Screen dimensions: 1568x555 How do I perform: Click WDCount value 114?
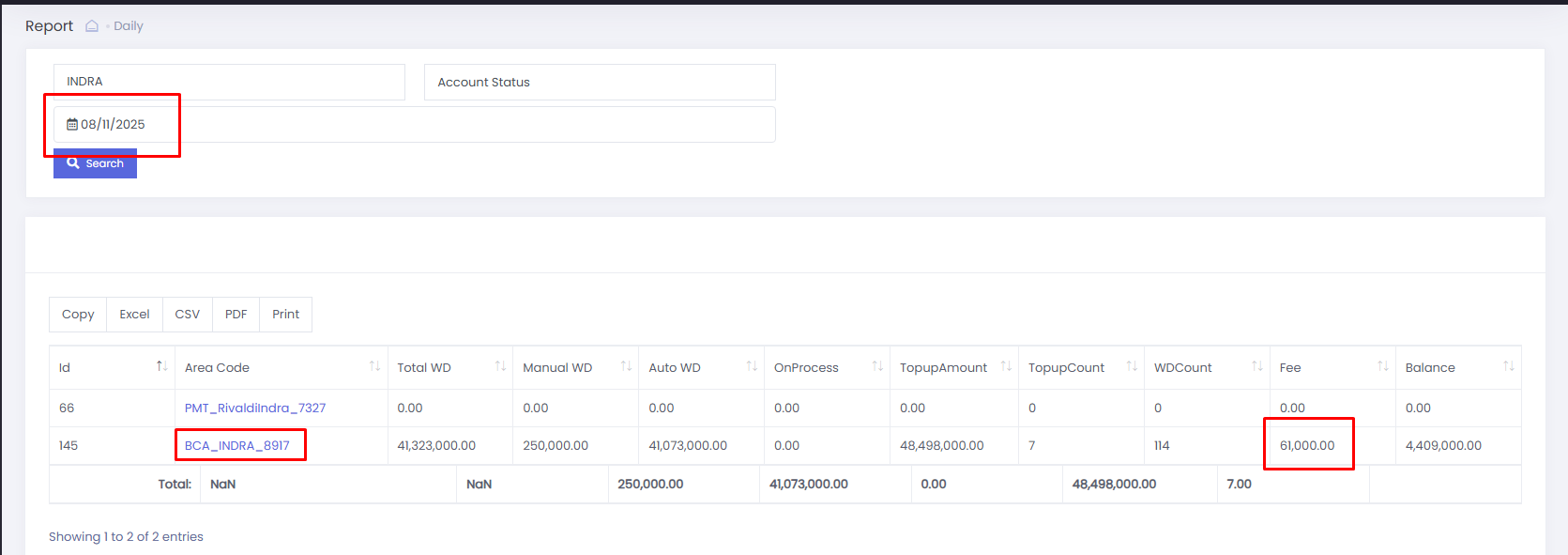(x=1162, y=445)
